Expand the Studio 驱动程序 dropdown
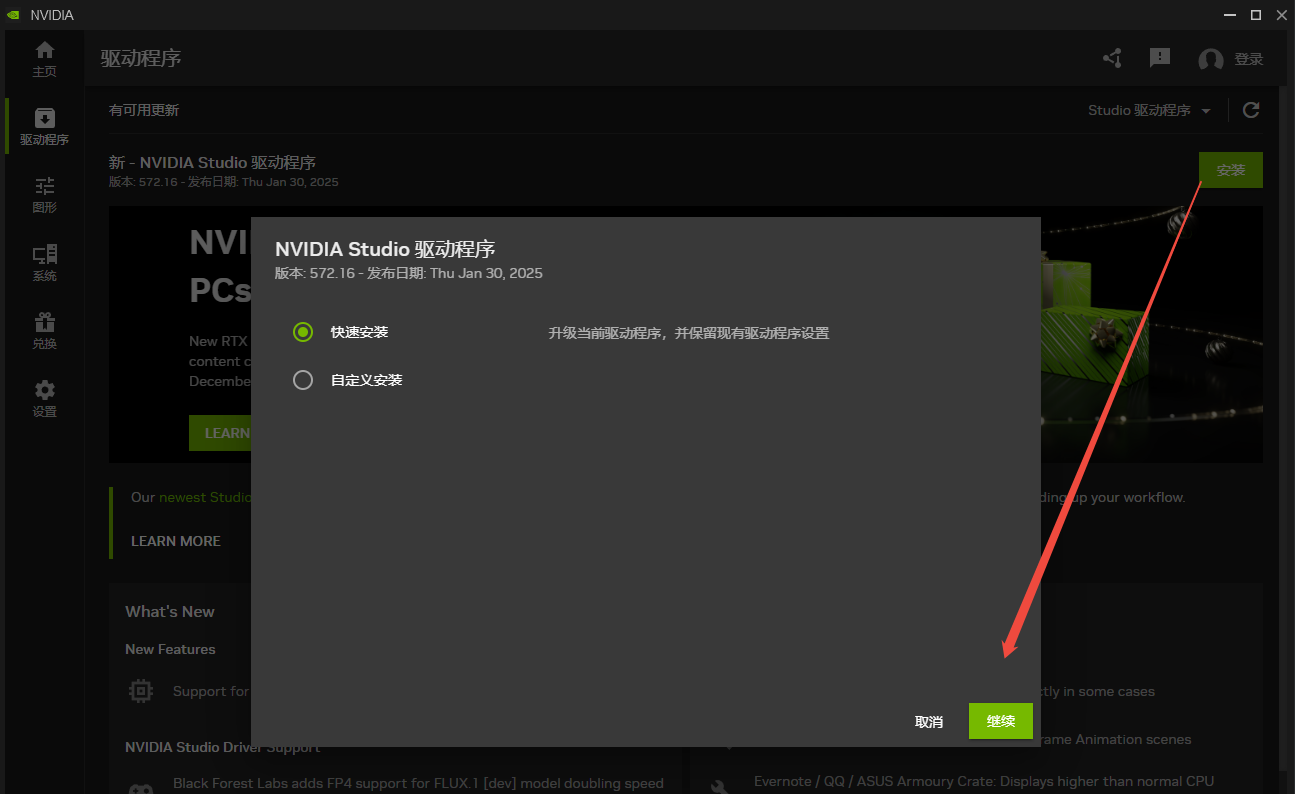Screen dimensions: 1295x794 point(1150,110)
